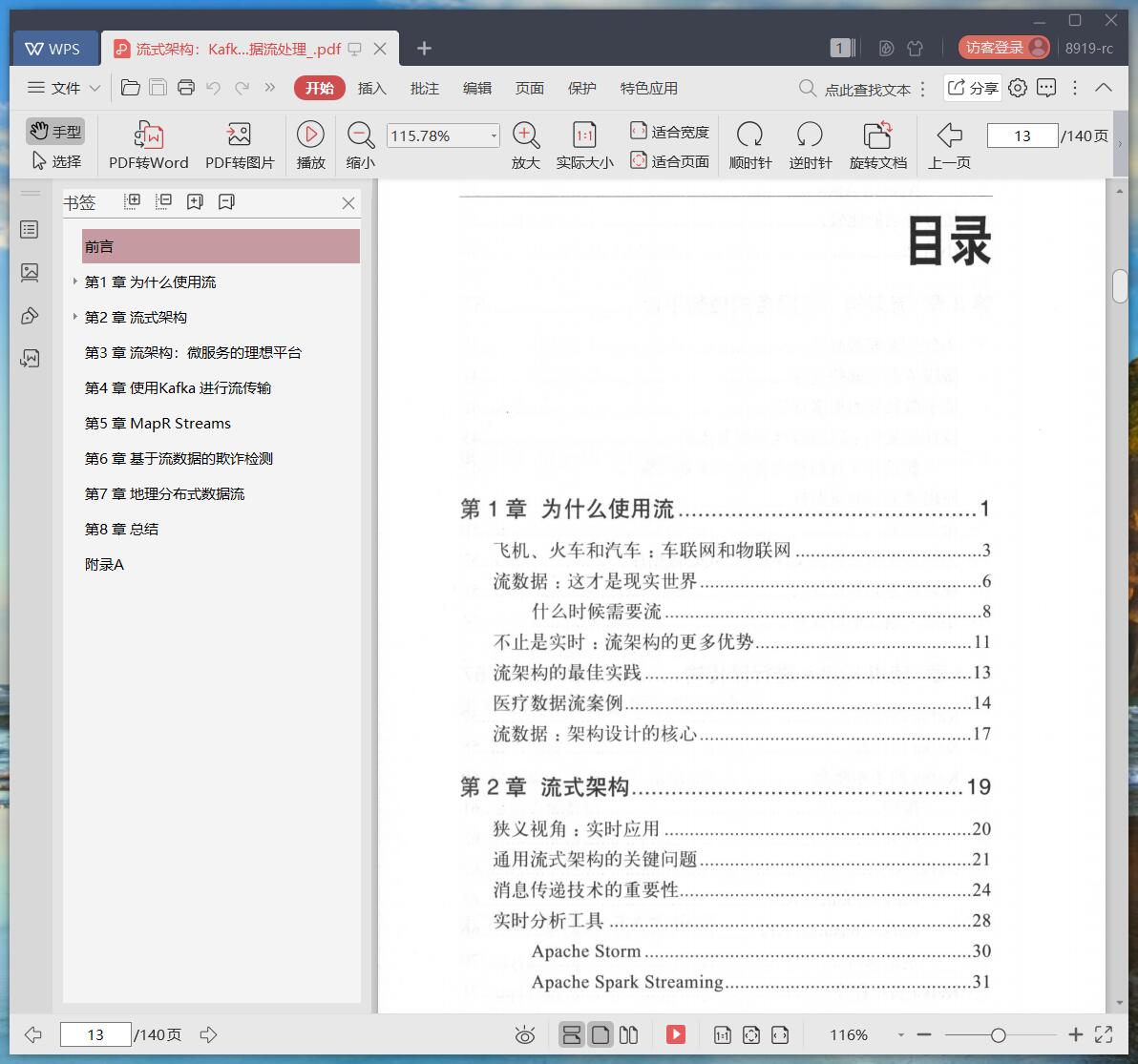
Task: Switch to 批注 ribbon tab
Action: 425,88
